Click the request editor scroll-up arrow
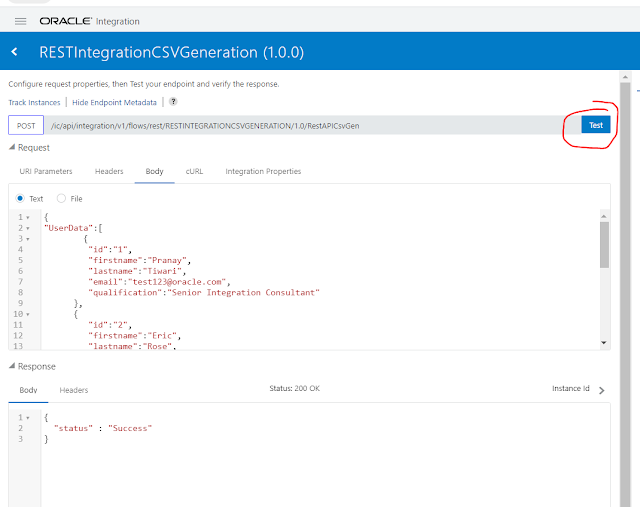Image resolution: width=640 pixels, height=507 pixels. pos(604,216)
